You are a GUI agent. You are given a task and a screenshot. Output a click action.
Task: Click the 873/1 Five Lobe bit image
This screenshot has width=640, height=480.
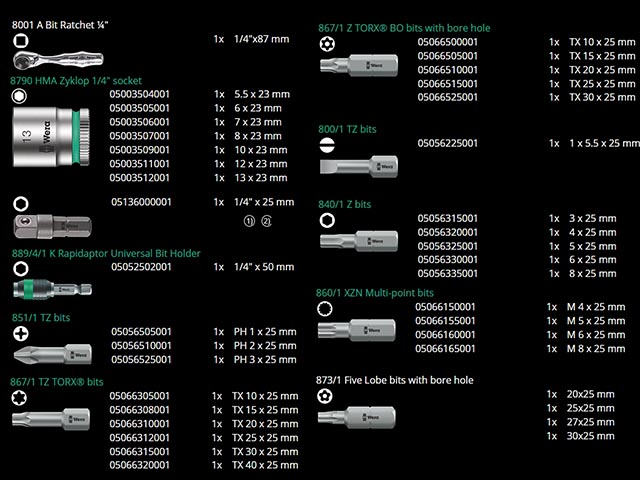[357, 417]
